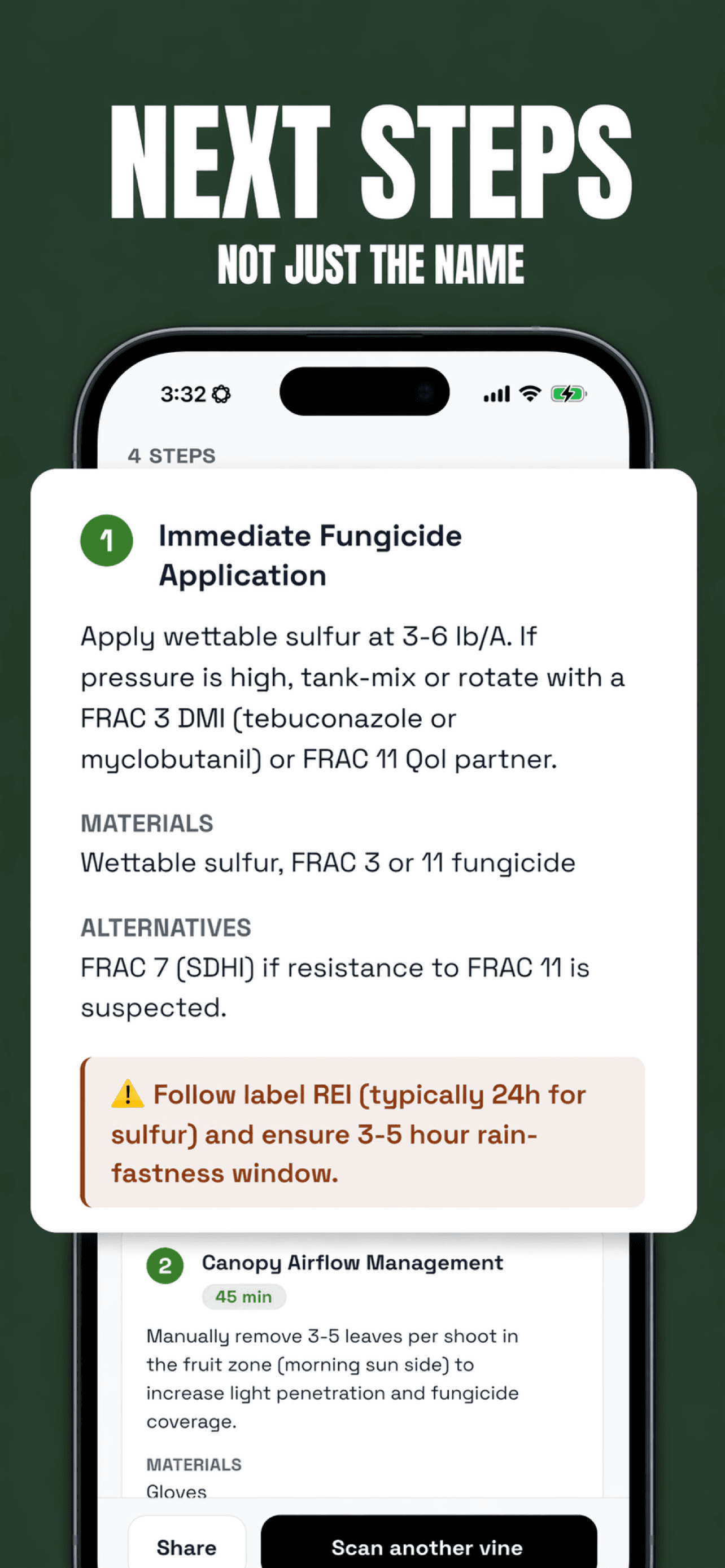Tap the 45 min duration badge
The height and width of the screenshot is (1568, 725).
(243, 1297)
